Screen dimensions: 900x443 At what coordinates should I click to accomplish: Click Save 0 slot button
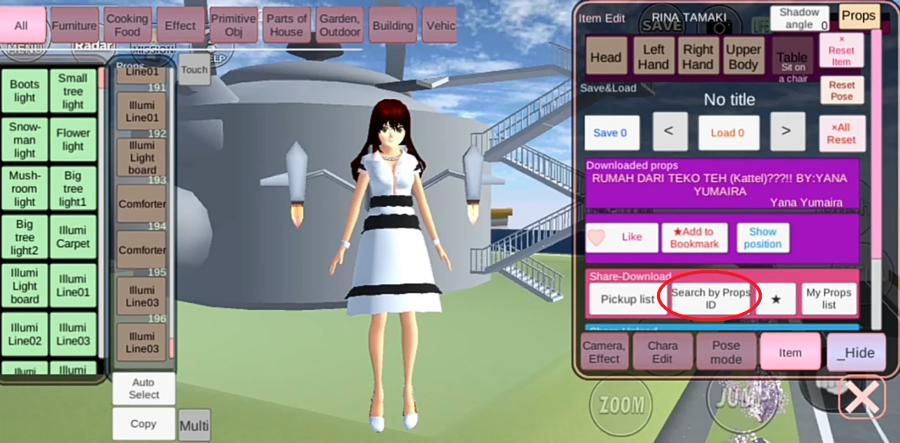(x=612, y=133)
